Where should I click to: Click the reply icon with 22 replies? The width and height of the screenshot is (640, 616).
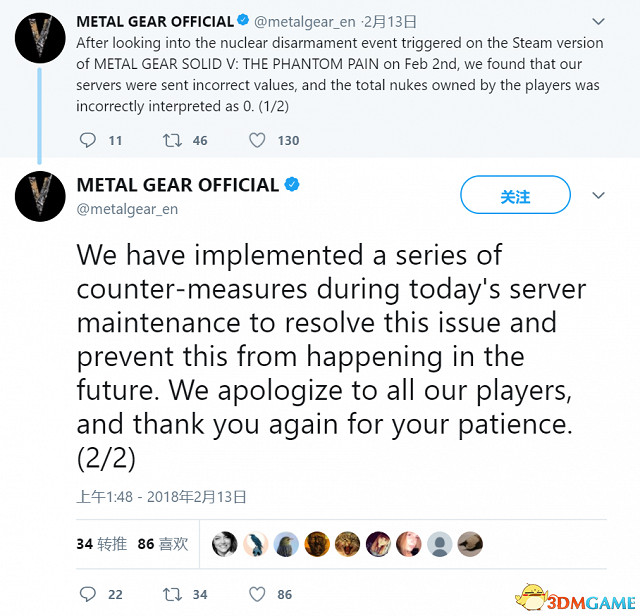point(87,594)
